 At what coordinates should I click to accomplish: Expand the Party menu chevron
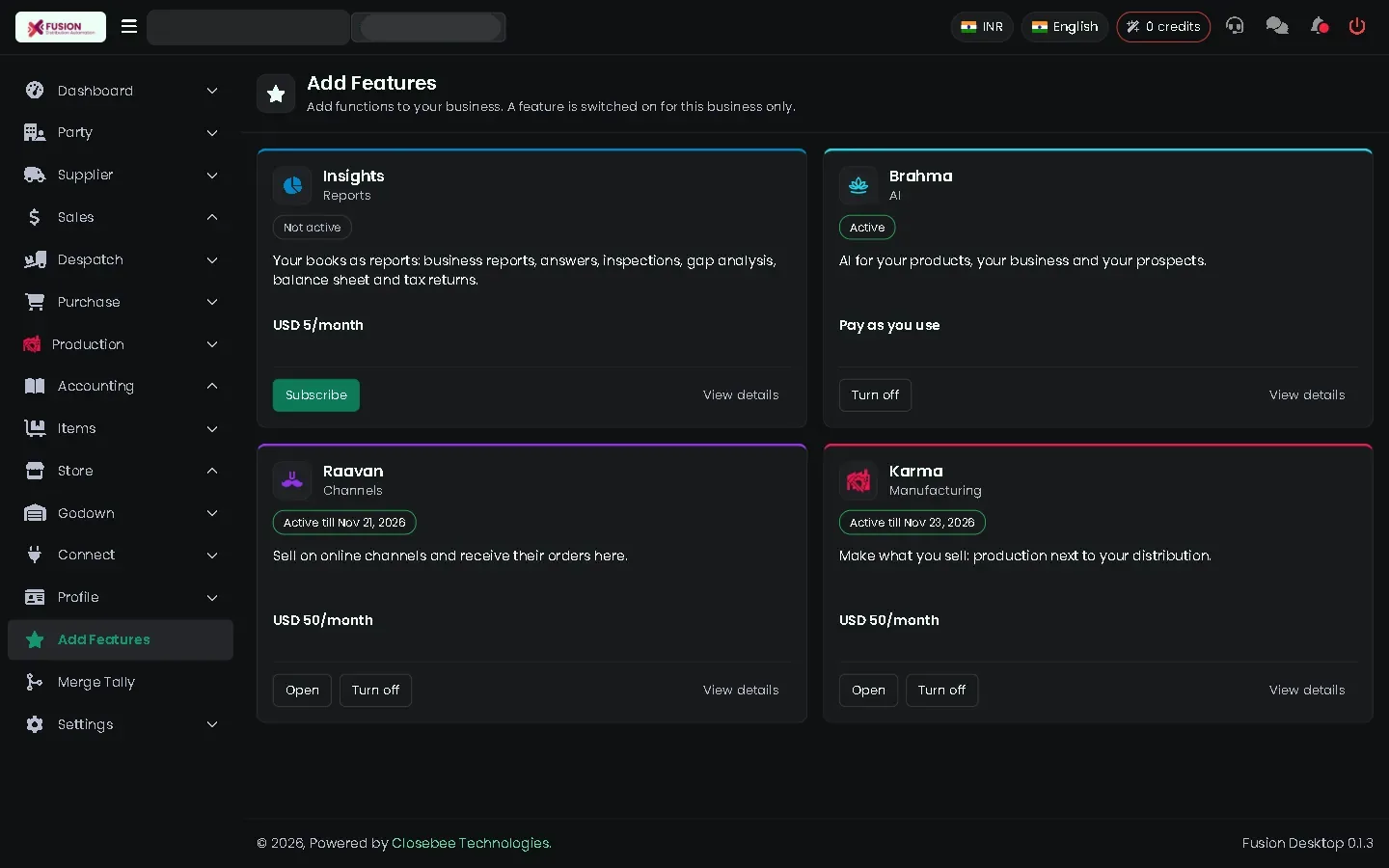tap(212, 133)
